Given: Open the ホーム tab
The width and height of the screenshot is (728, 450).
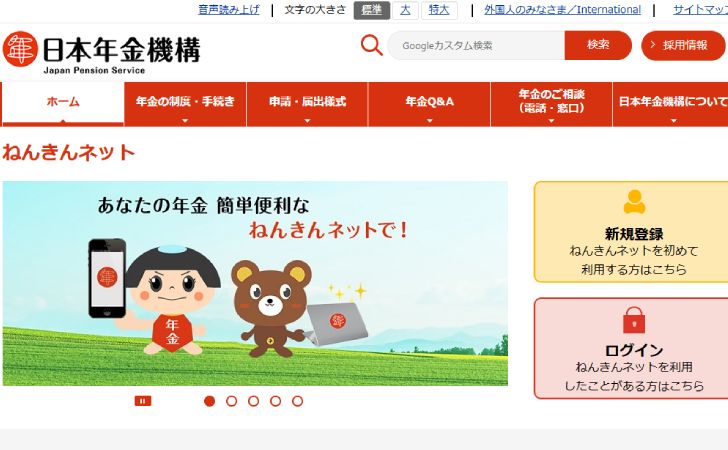Looking at the screenshot, I should (63, 104).
